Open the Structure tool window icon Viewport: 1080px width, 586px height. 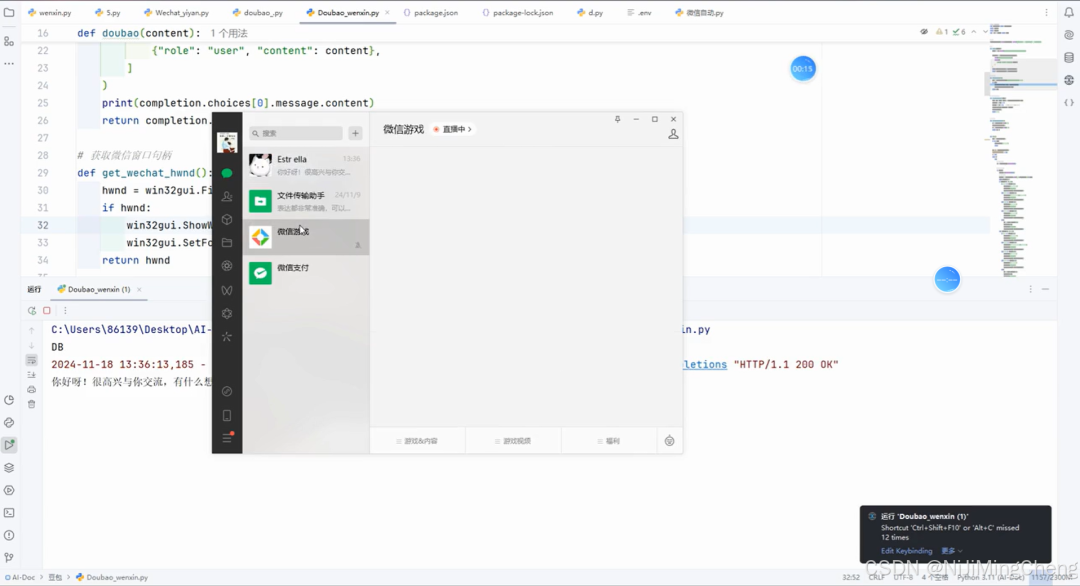(x=9, y=41)
